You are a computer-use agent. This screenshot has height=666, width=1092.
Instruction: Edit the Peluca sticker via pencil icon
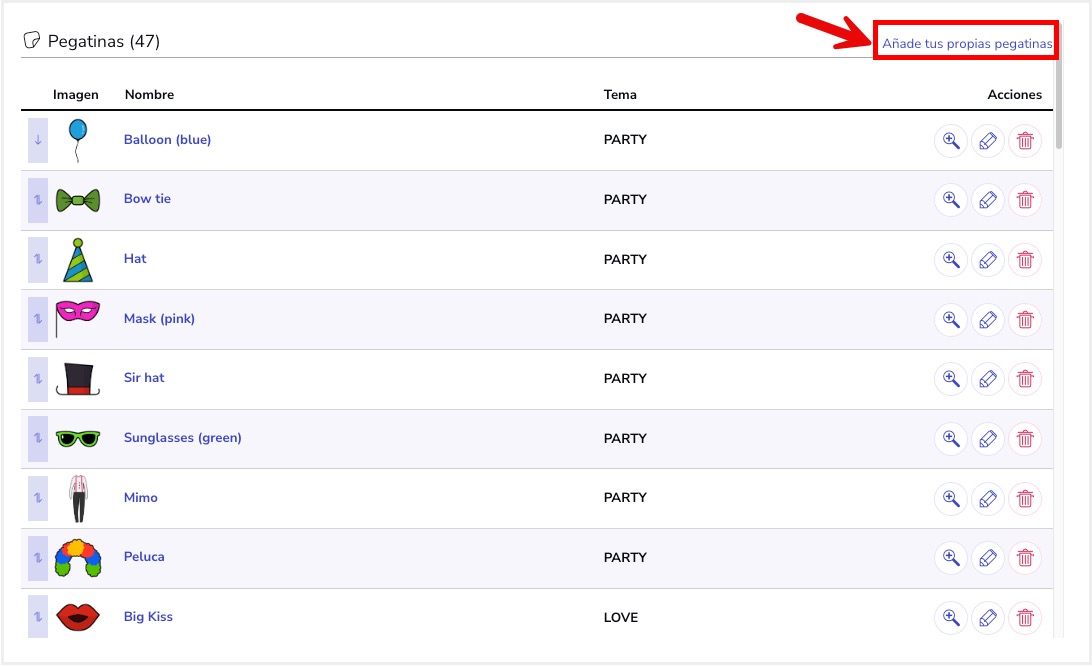988,558
